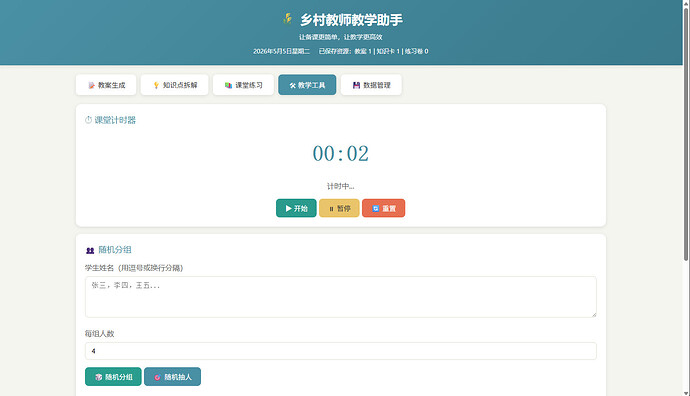Reset the timer with 重置 button

click(x=383, y=208)
